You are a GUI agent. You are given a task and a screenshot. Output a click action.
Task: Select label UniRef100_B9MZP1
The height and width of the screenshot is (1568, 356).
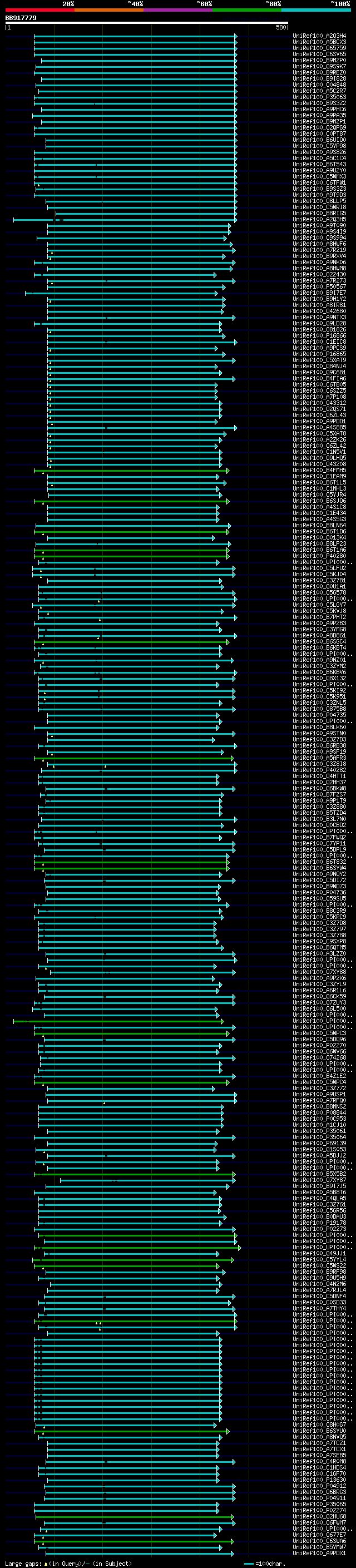pos(319,122)
